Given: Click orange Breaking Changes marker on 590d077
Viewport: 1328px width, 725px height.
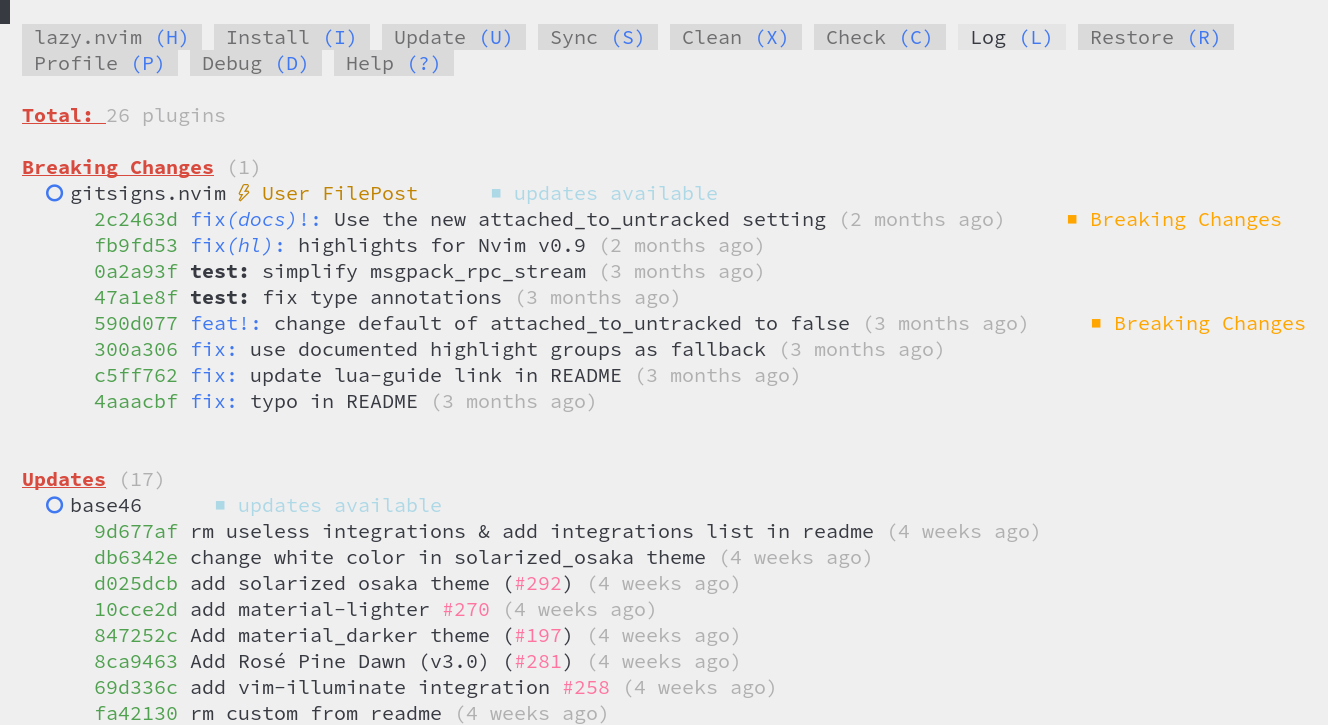Looking at the screenshot, I should point(1096,324).
